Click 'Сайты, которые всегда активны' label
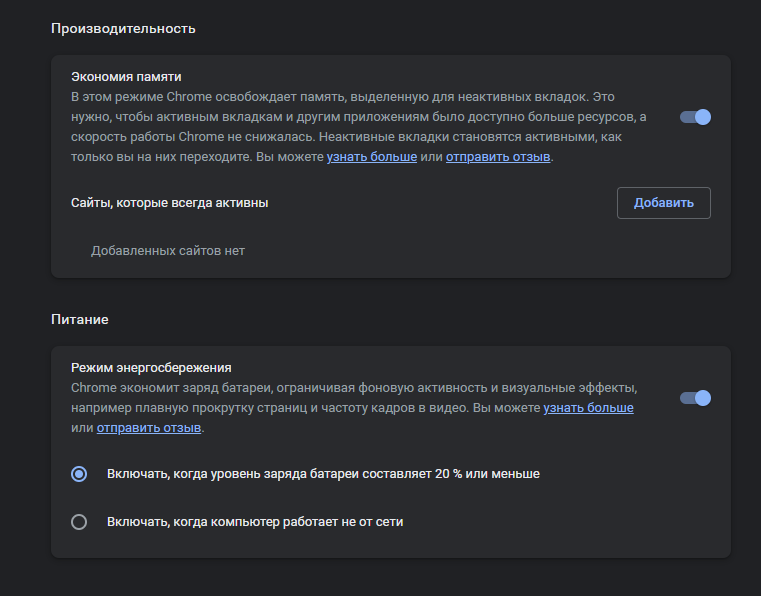Screen dimensions: 761x596 pyautogui.click(x=169, y=202)
